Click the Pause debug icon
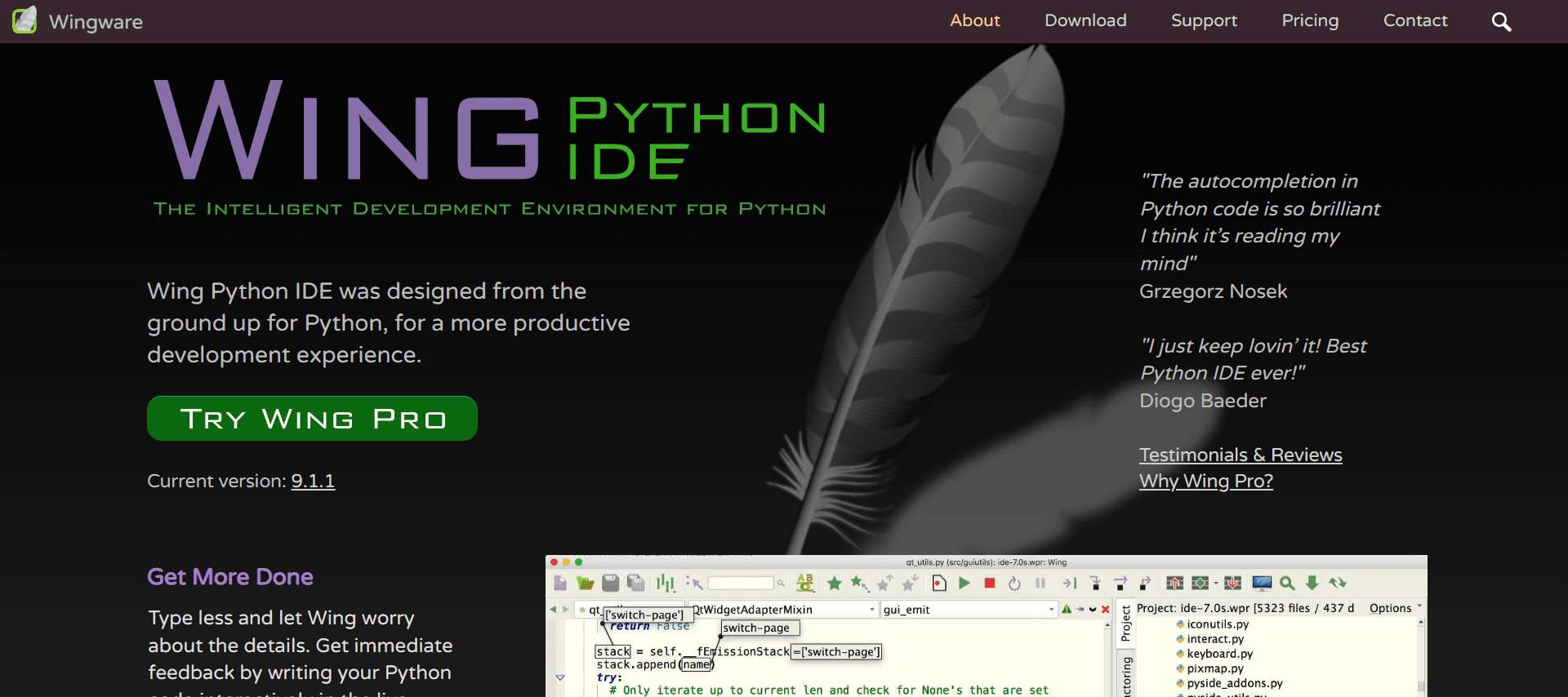1568x697 pixels. point(1040,583)
